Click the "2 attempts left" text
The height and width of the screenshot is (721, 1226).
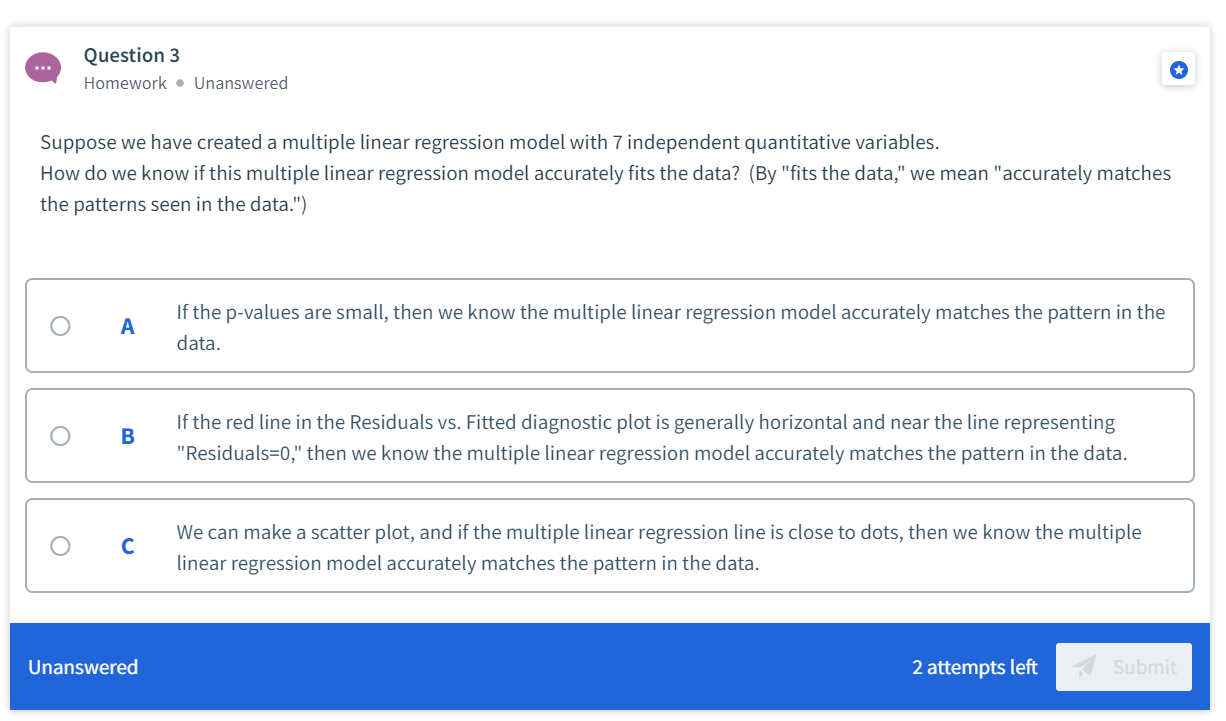[974, 667]
